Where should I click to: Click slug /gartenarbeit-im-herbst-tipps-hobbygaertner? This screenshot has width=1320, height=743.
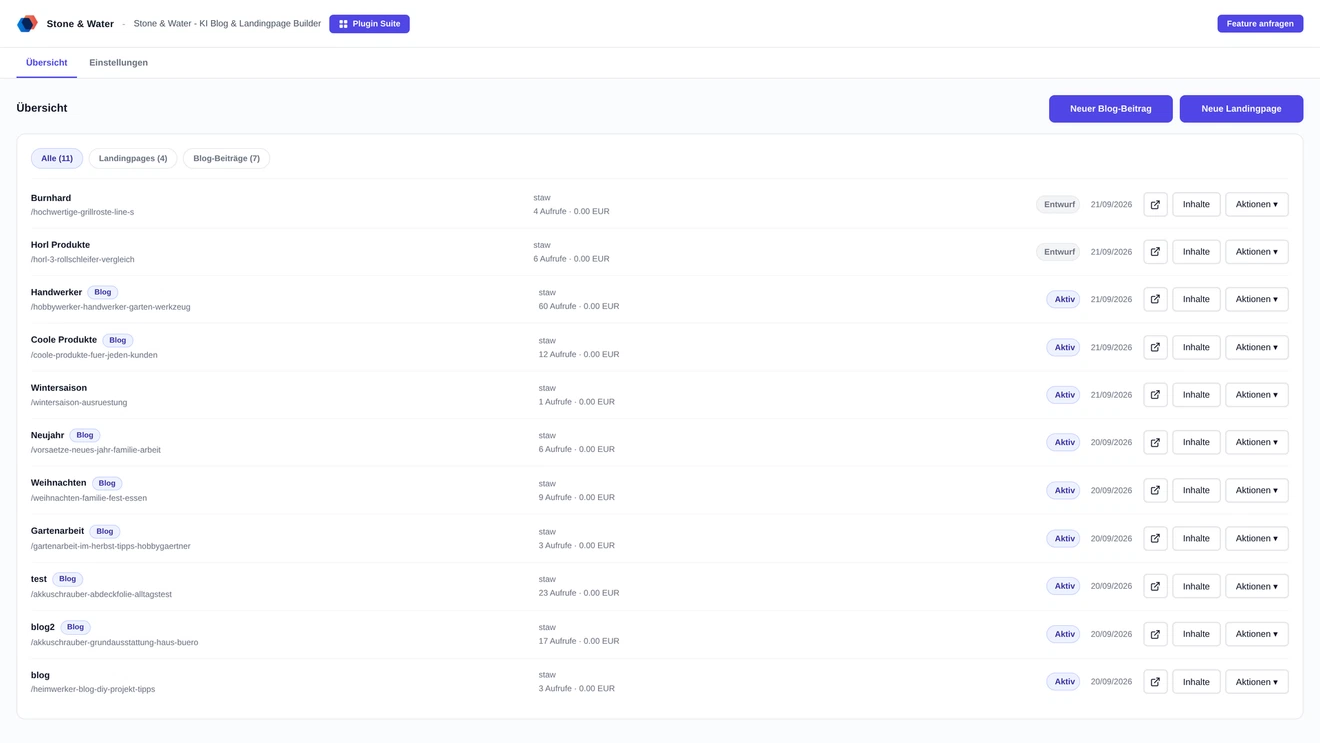click(111, 546)
